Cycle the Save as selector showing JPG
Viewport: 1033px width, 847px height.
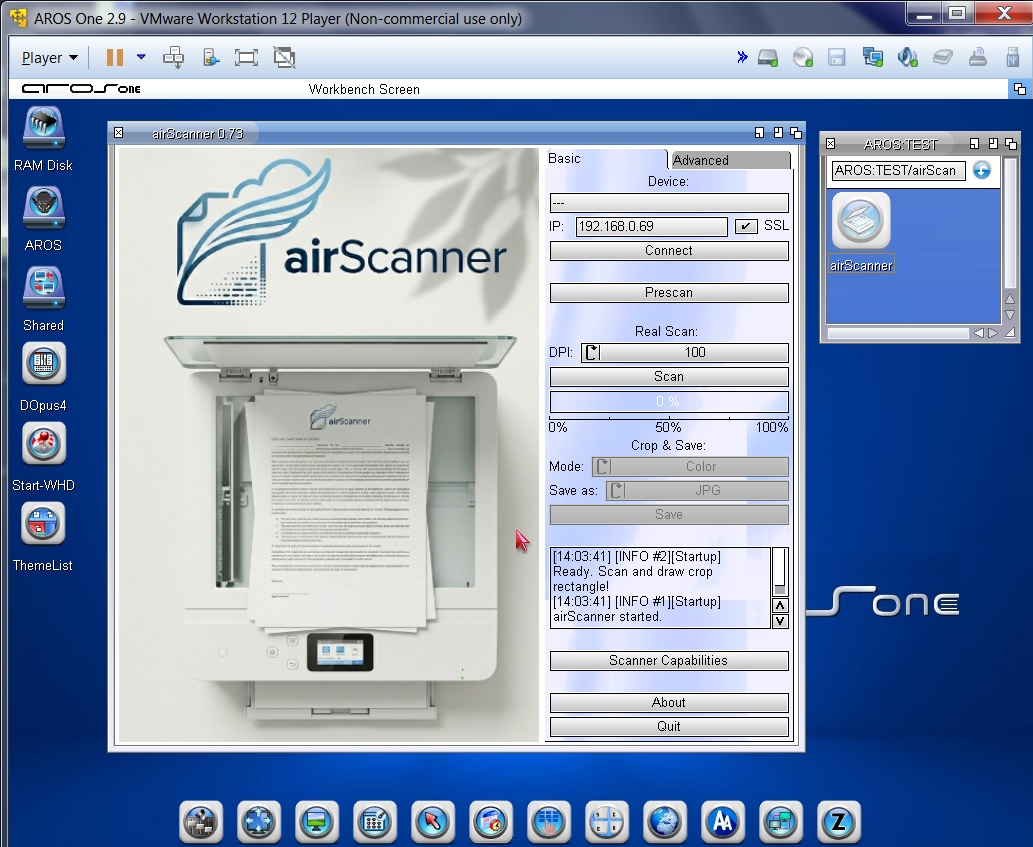coord(697,491)
